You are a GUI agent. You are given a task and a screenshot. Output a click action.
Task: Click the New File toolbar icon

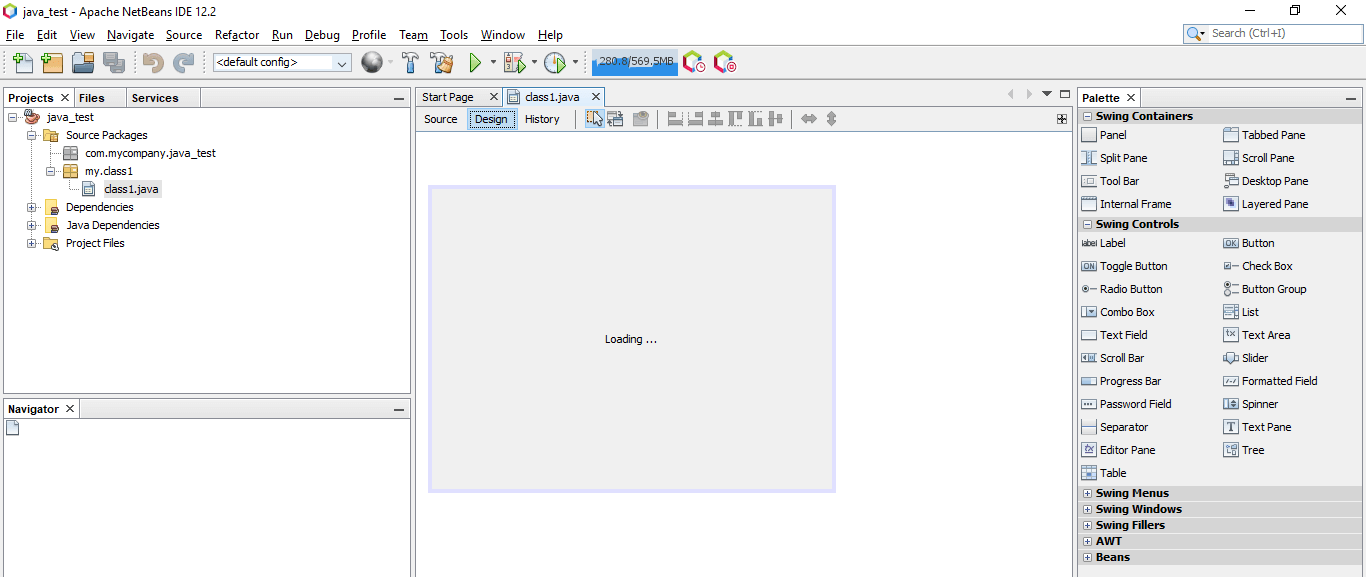22,63
